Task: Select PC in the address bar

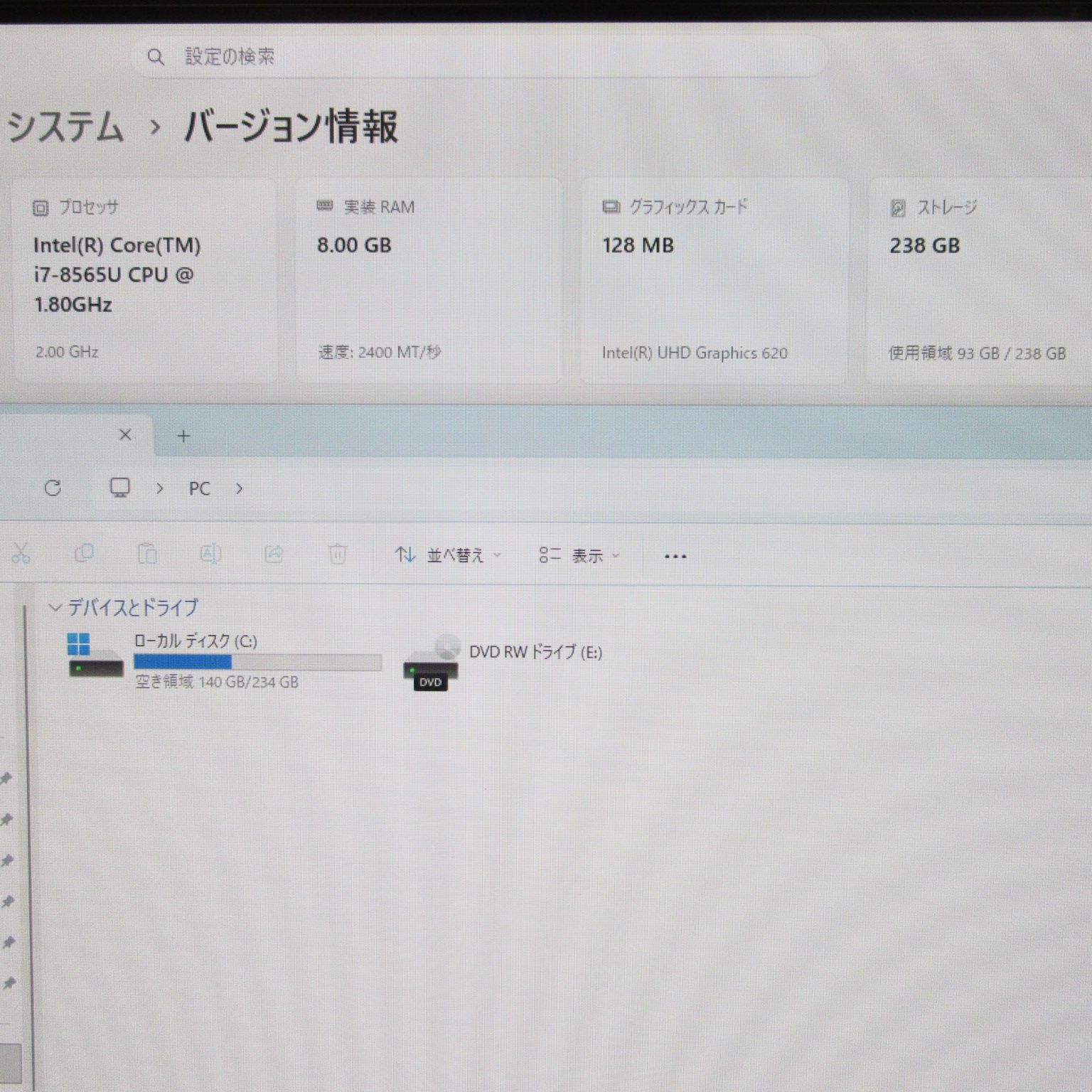Action: coord(200,488)
